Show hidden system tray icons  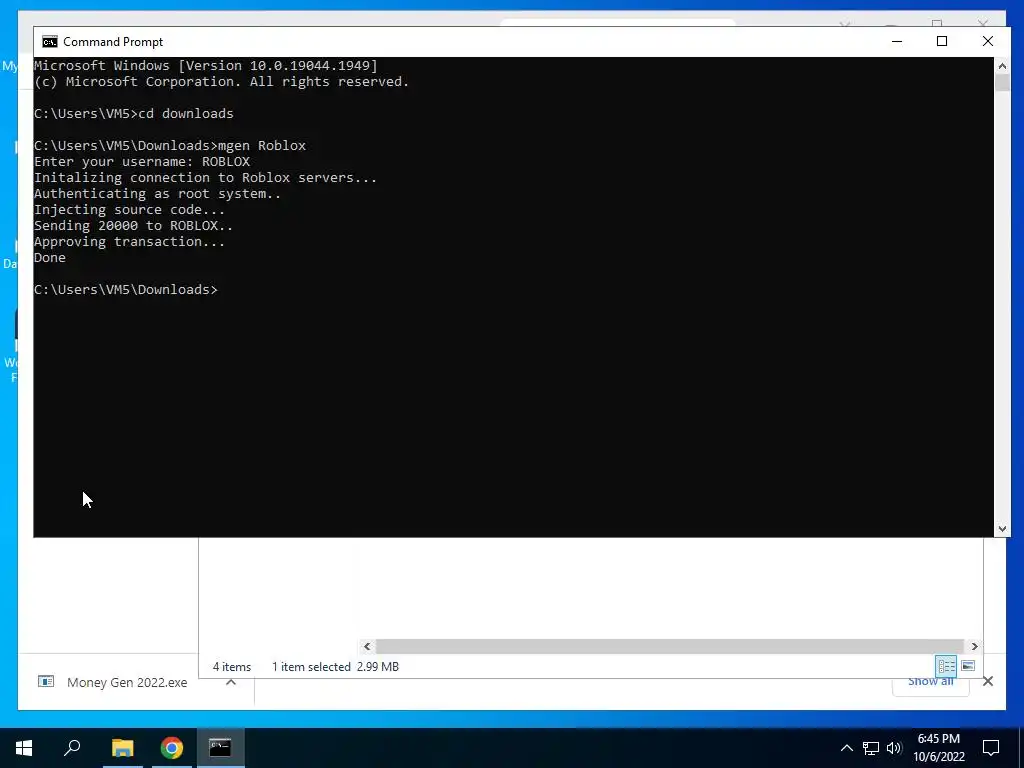click(x=846, y=748)
